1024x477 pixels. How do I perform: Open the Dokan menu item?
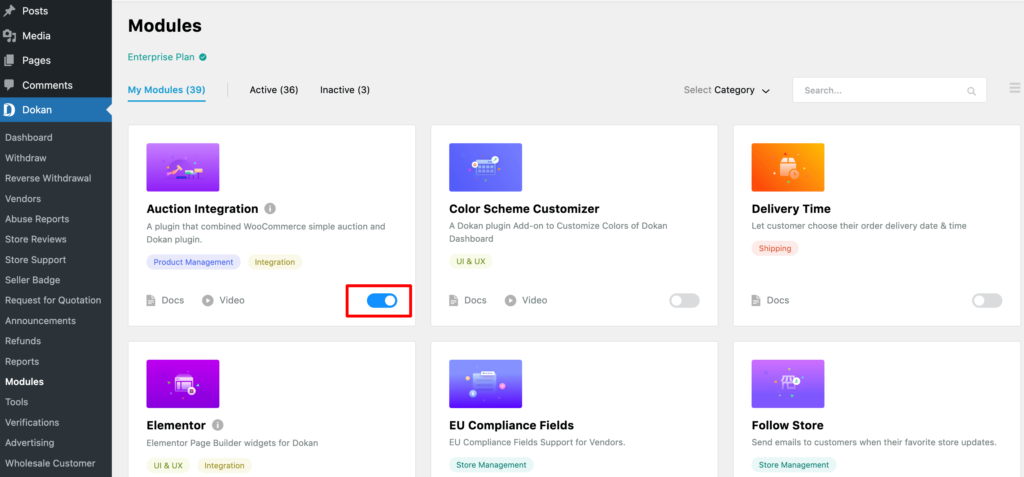pyautogui.click(x=56, y=110)
